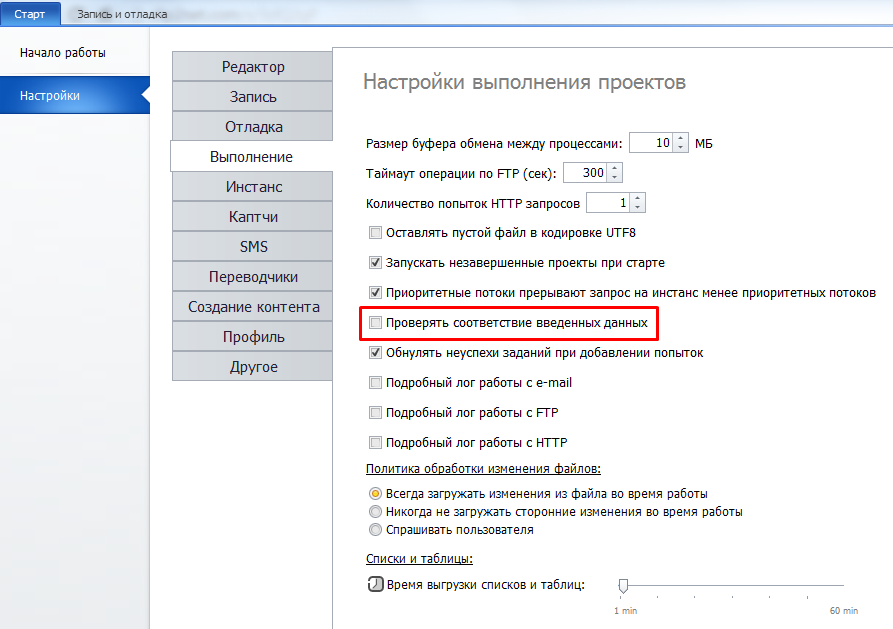
Task: Click the list unload time slider handle
Action: coord(623,586)
